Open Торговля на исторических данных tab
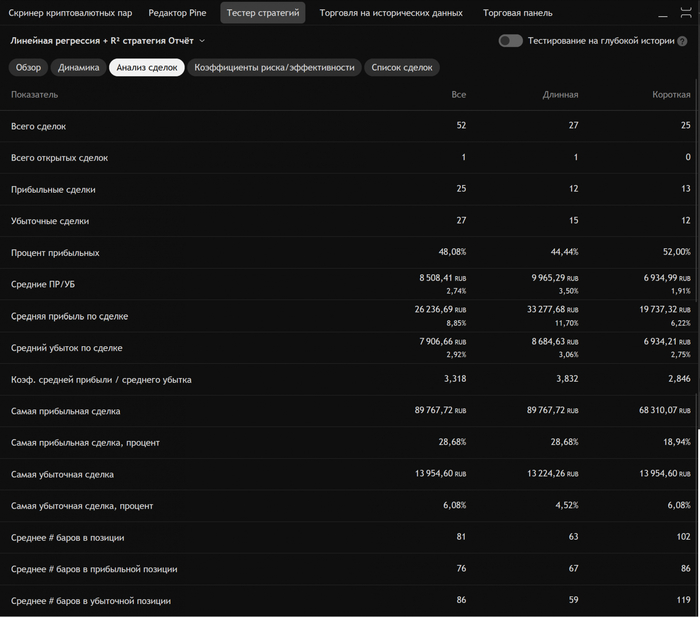 click(x=391, y=13)
